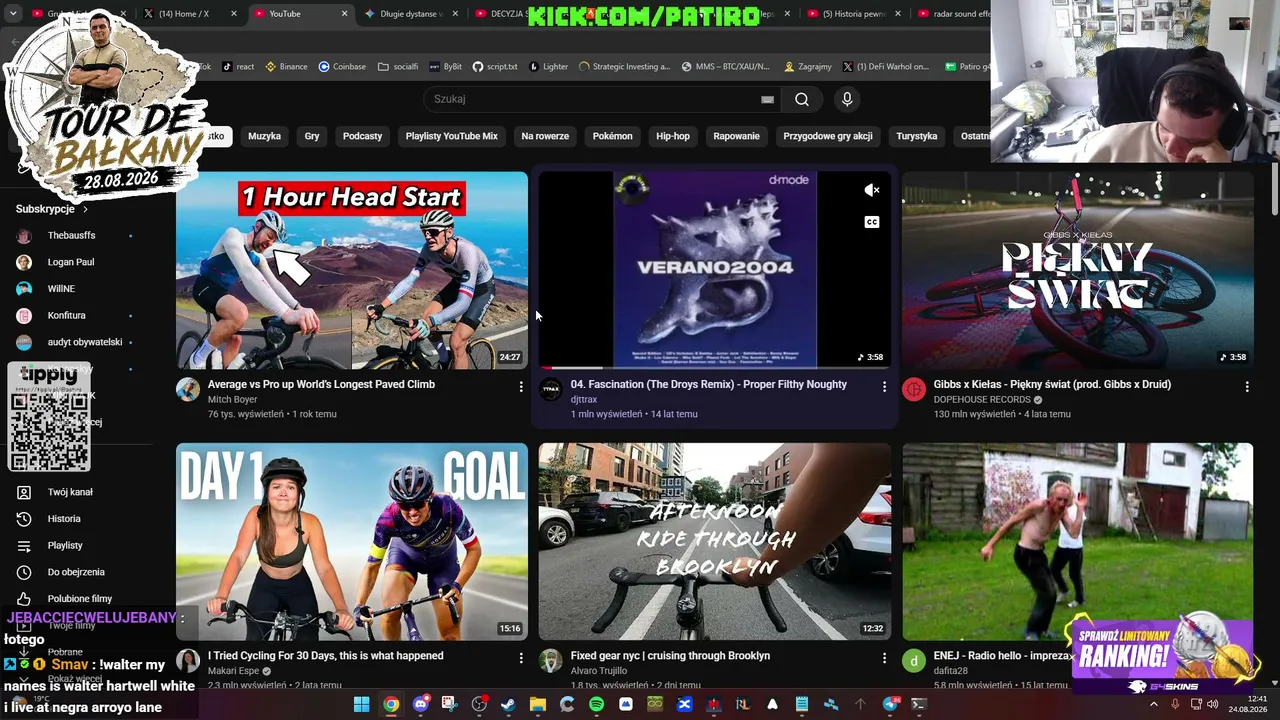Close the YouTube browser tab
1280x720 pixels.
(345, 14)
